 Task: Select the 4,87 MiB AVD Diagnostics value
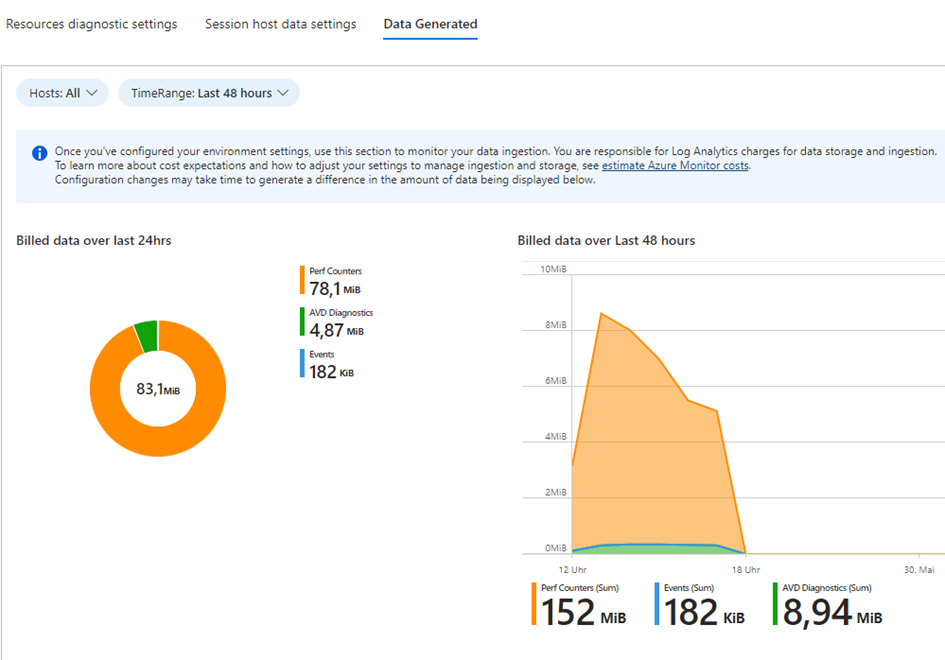(336, 330)
